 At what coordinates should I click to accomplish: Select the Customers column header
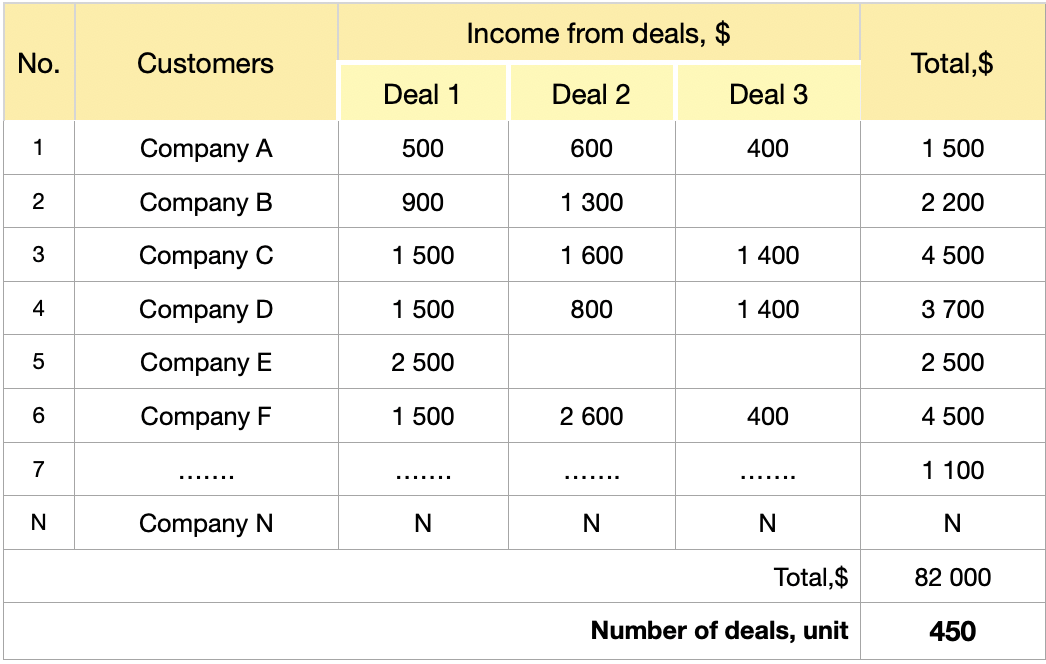click(205, 64)
